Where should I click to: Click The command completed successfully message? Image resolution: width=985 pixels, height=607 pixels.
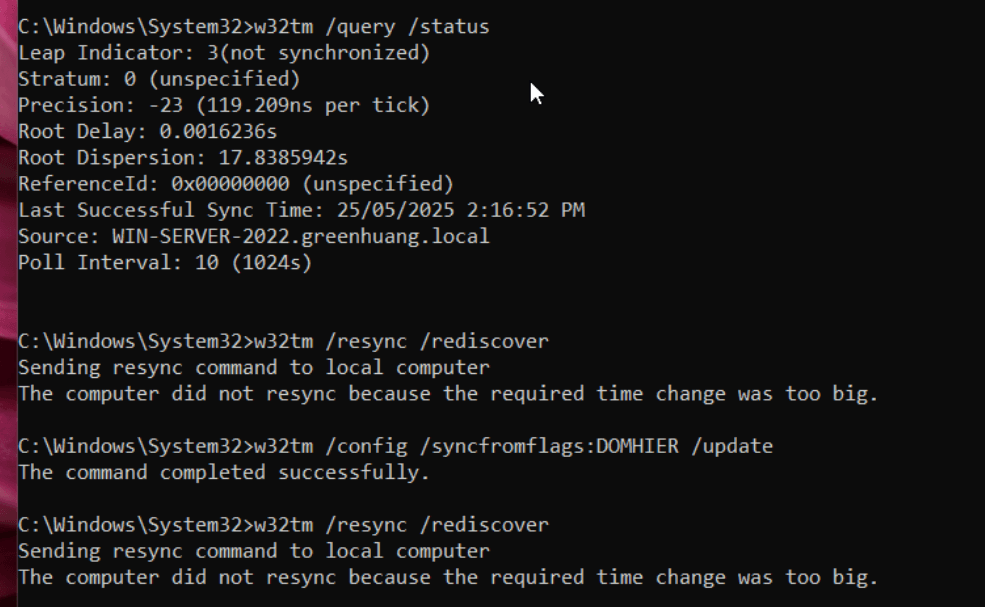[224, 473]
